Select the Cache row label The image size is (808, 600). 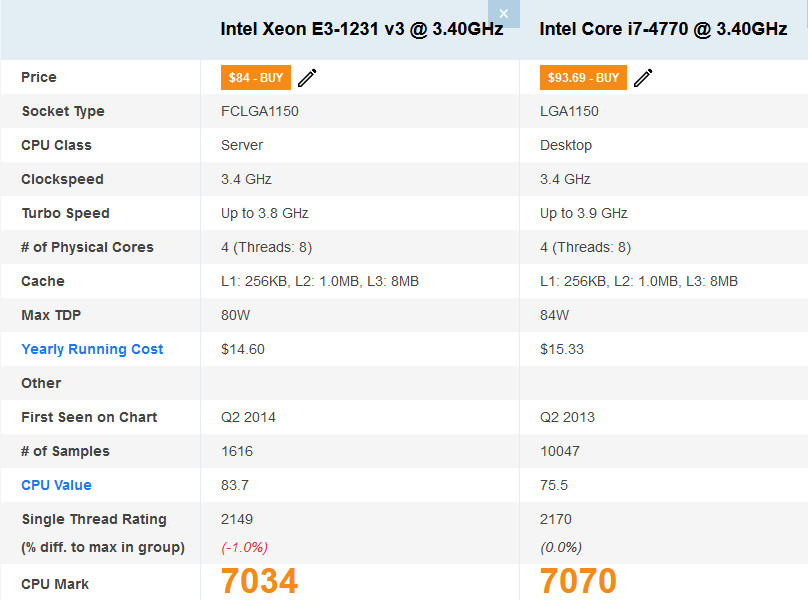click(43, 281)
